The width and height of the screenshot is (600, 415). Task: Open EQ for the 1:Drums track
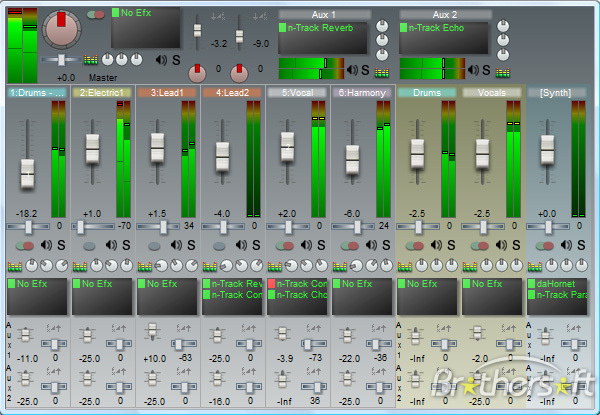coord(15,266)
